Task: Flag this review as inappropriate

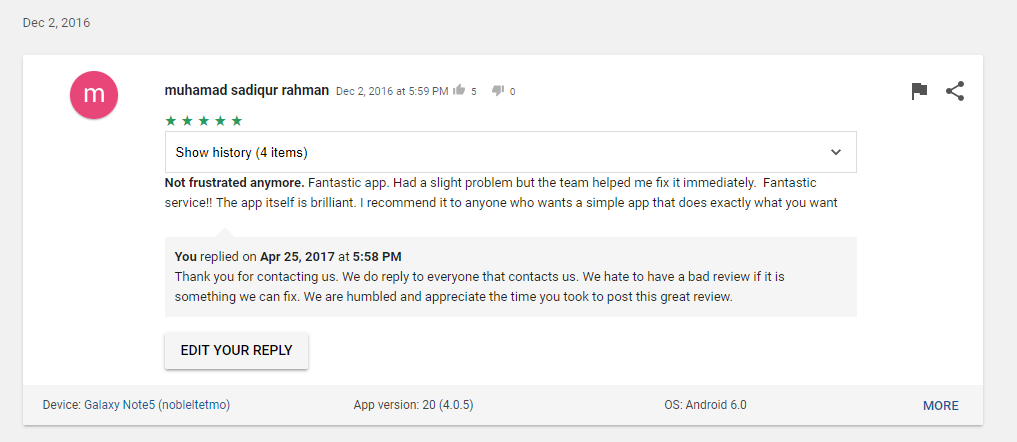Action: click(x=919, y=92)
